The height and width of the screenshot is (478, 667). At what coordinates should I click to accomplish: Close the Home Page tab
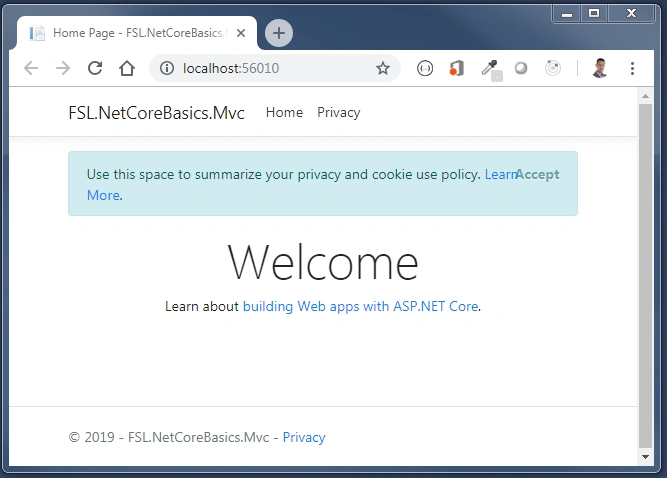click(x=241, y=33)
